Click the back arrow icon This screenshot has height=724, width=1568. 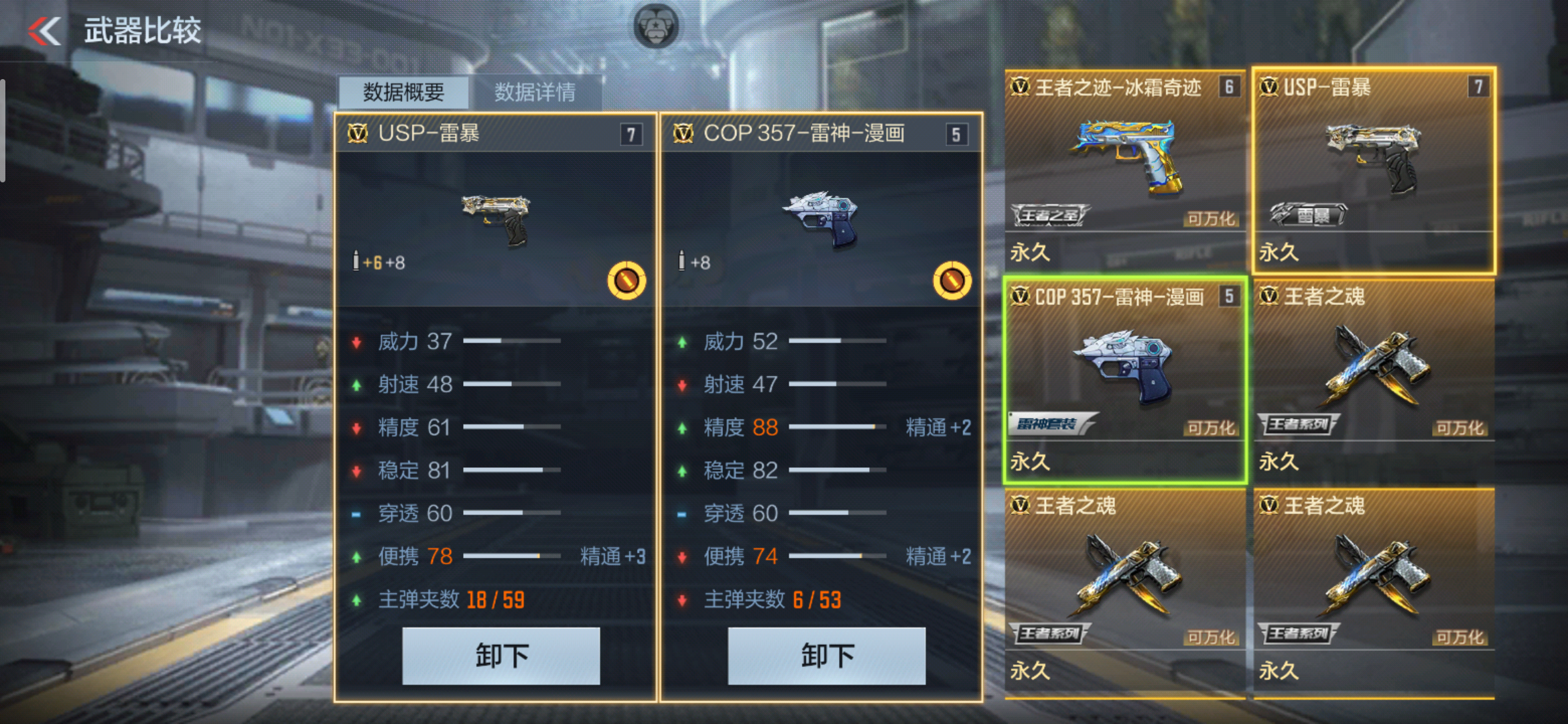pyautogui.click(x=44, y=30)
